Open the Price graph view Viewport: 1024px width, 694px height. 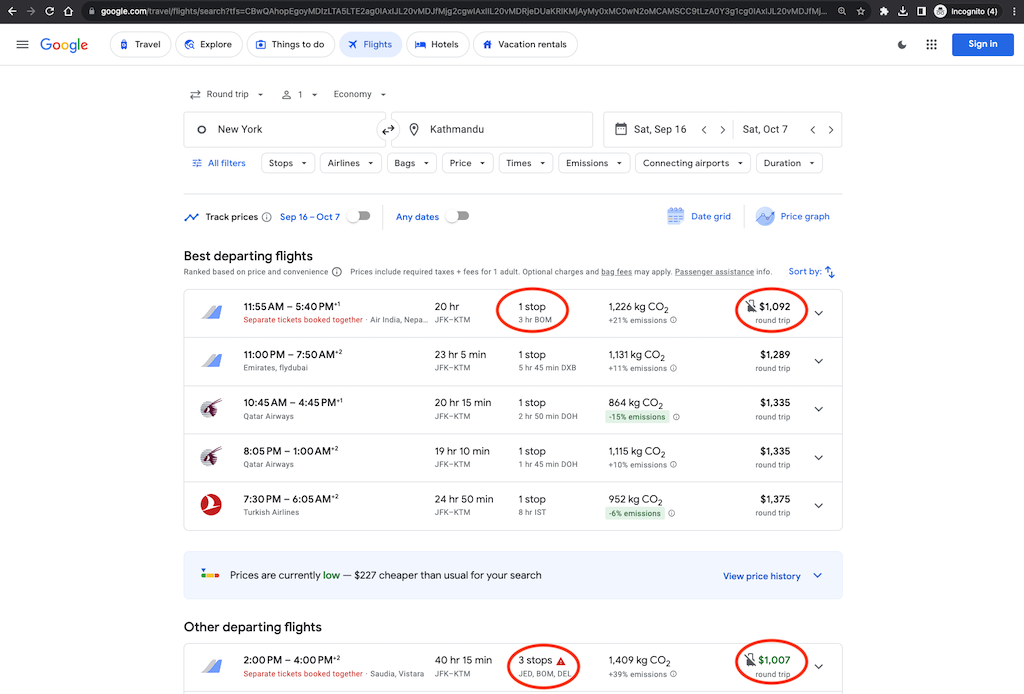791,216
